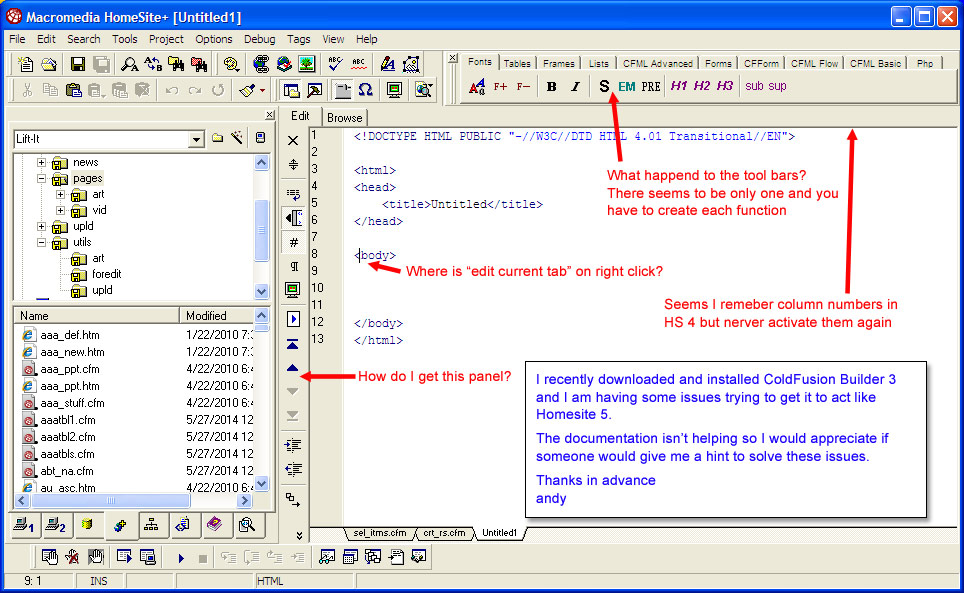Image resolution: width=964 pixels, height=593 pixels.
Task: Launch Extended Replace with the red folder binoculars
Action: click(x=199, y=64)
